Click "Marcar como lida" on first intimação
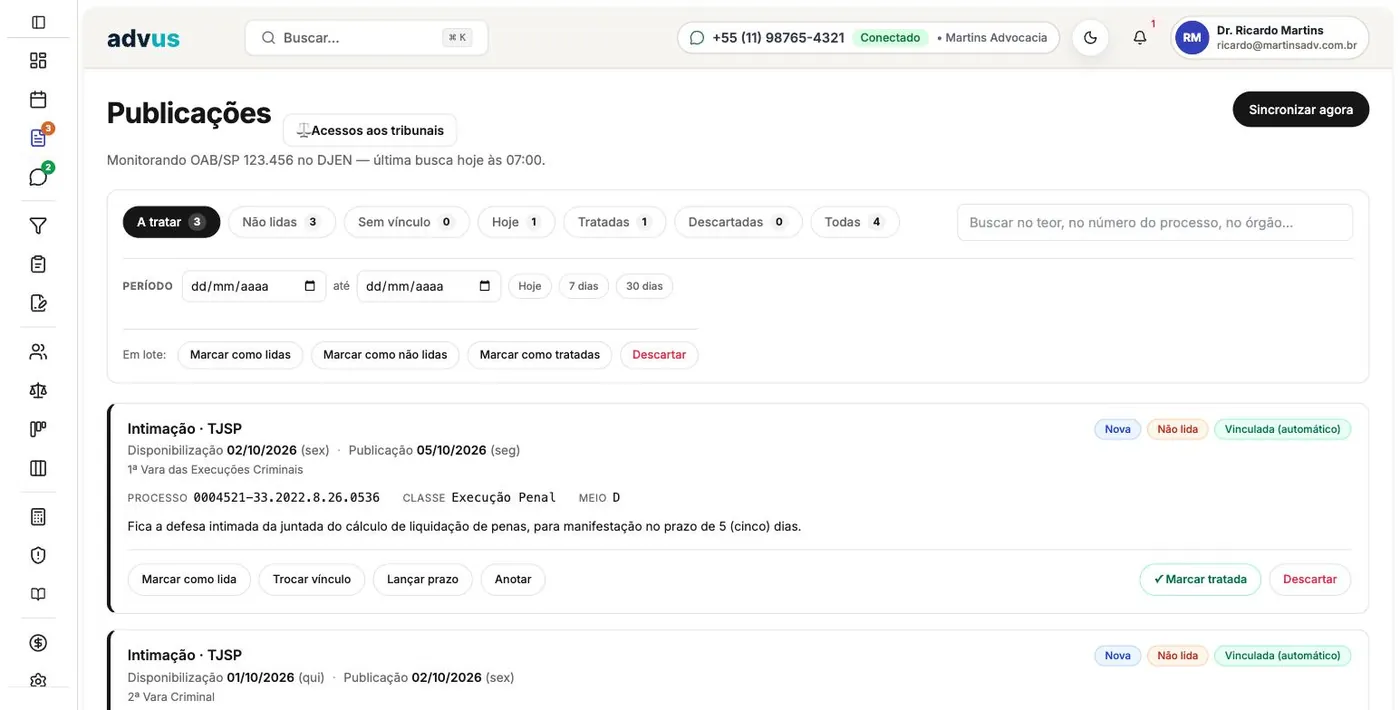The height and width of the screenshot is (710, 1400). [189, 579]
